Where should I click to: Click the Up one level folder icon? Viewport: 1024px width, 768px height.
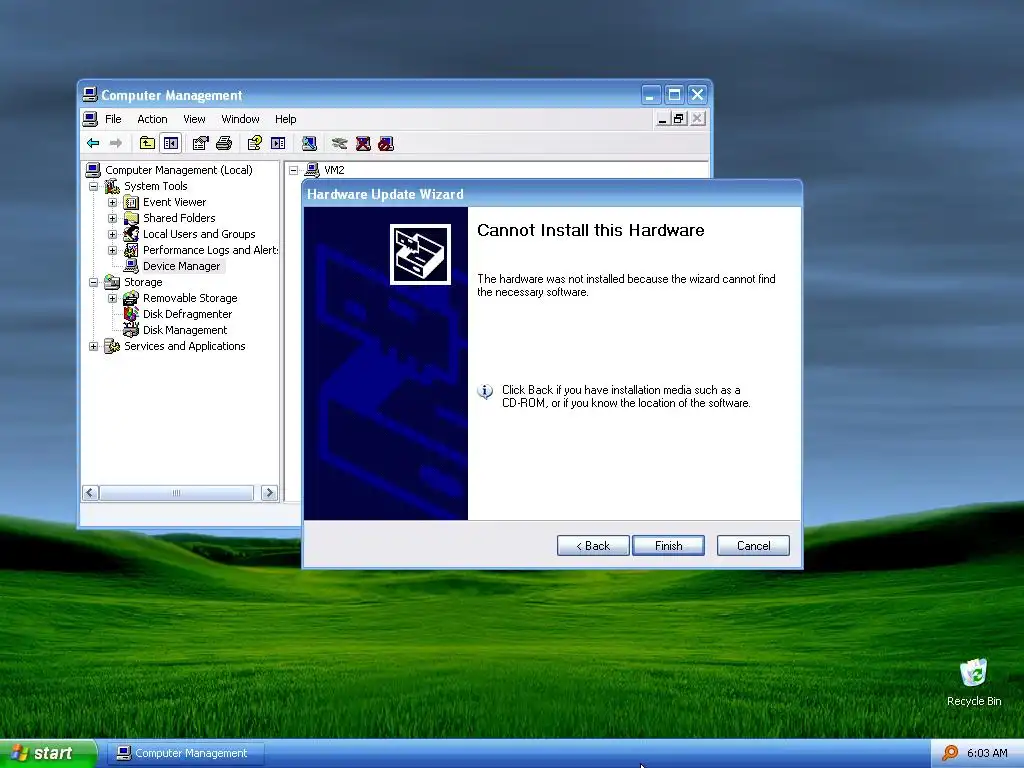148,143
